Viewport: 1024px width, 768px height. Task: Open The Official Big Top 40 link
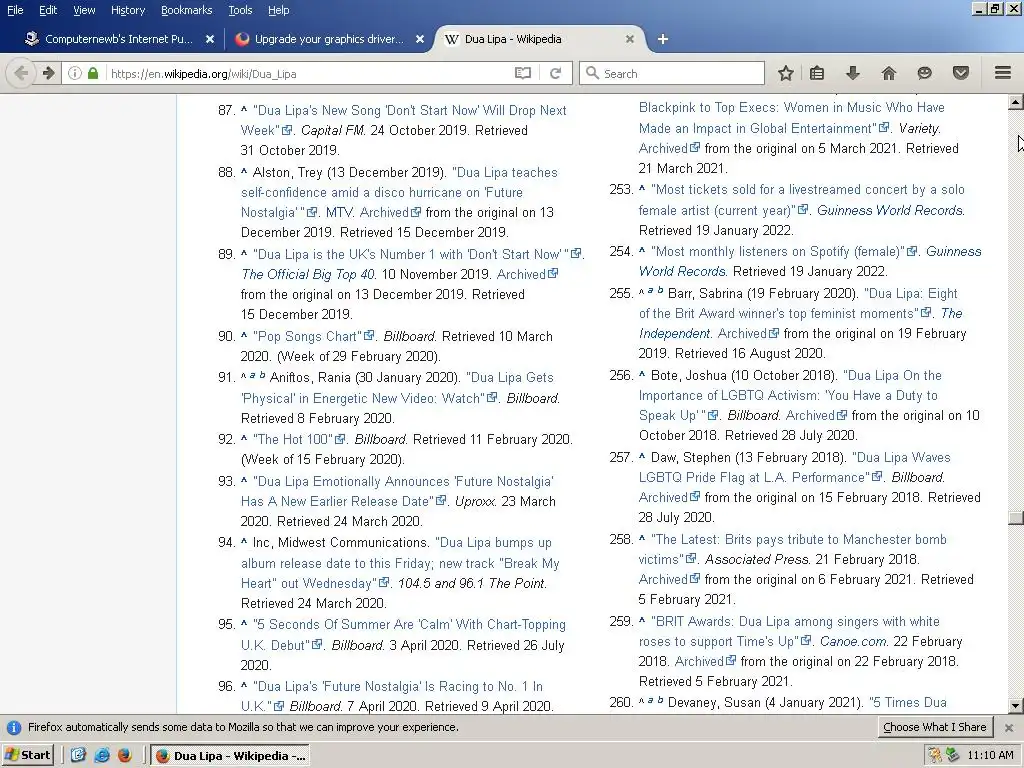pos(308,274)
